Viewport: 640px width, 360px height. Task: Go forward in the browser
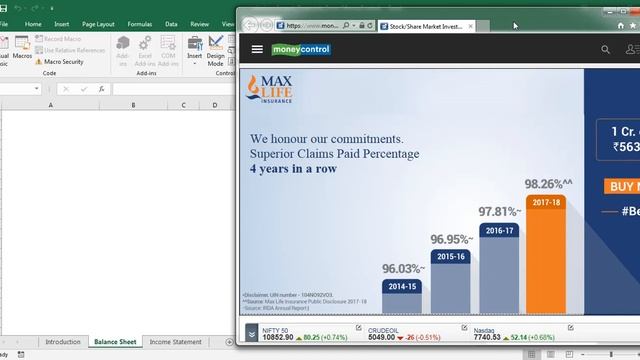coord(267,25)
